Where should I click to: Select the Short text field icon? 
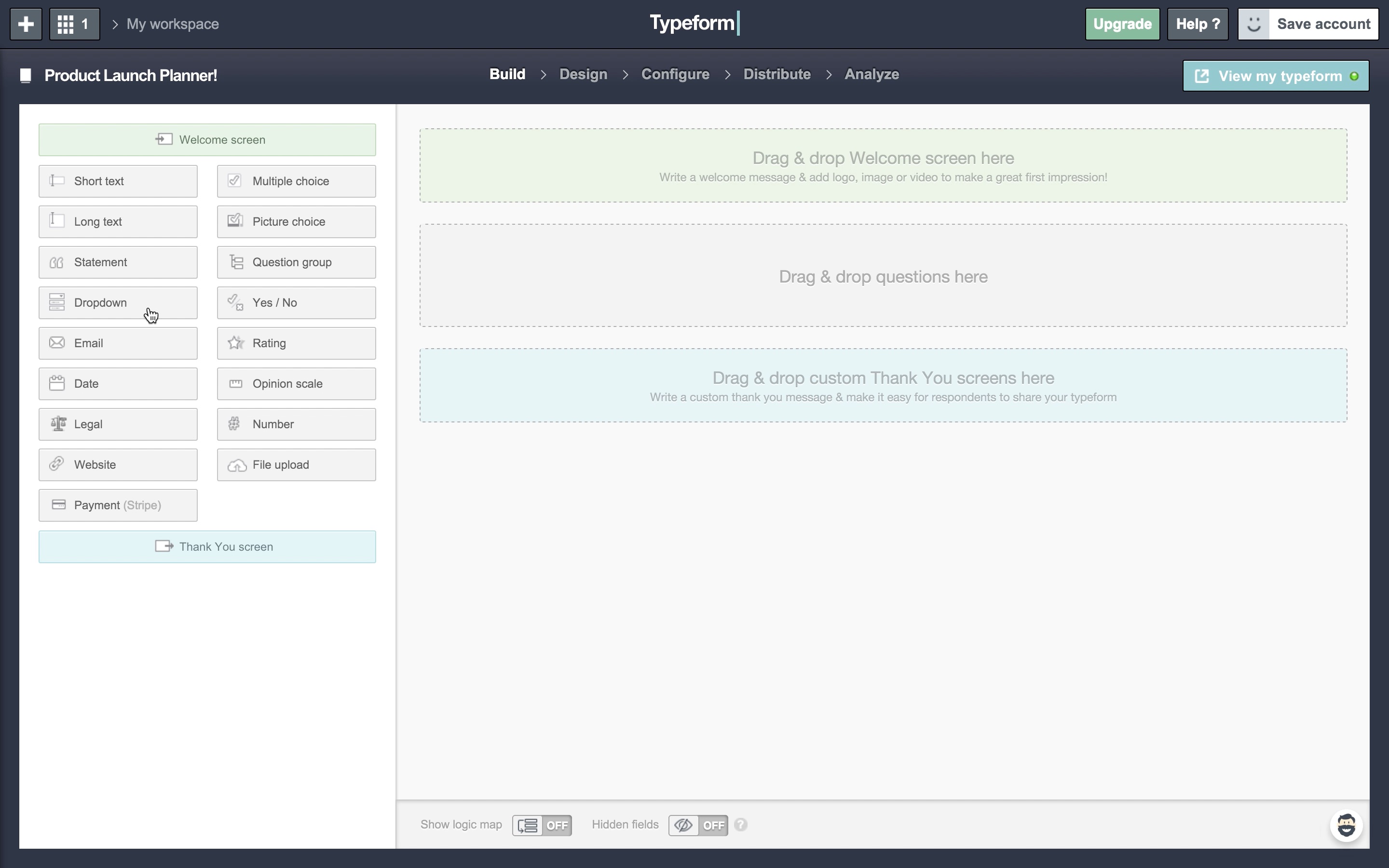(57, 181)
